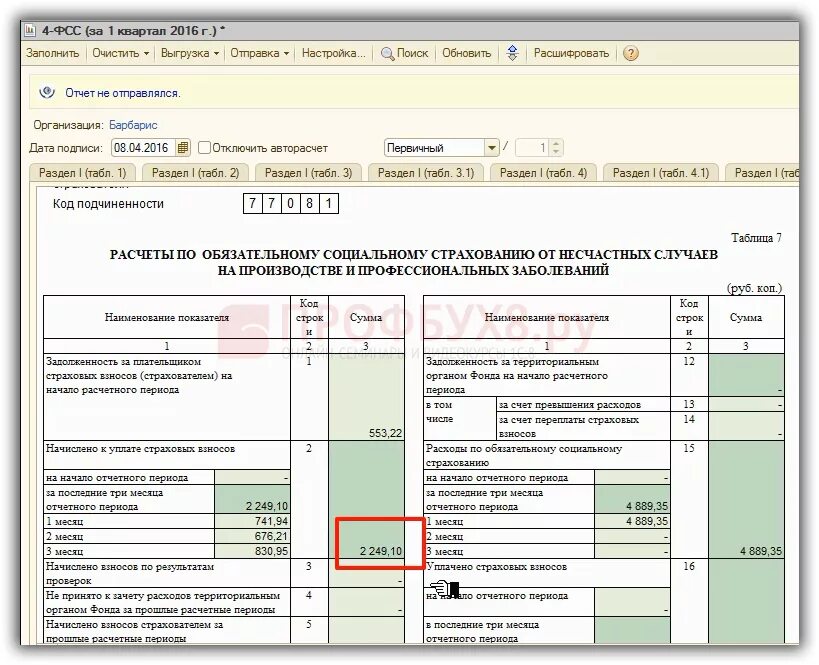
Task: Click sum cell for за счет превышения расходов
Action: coord(746,404)
